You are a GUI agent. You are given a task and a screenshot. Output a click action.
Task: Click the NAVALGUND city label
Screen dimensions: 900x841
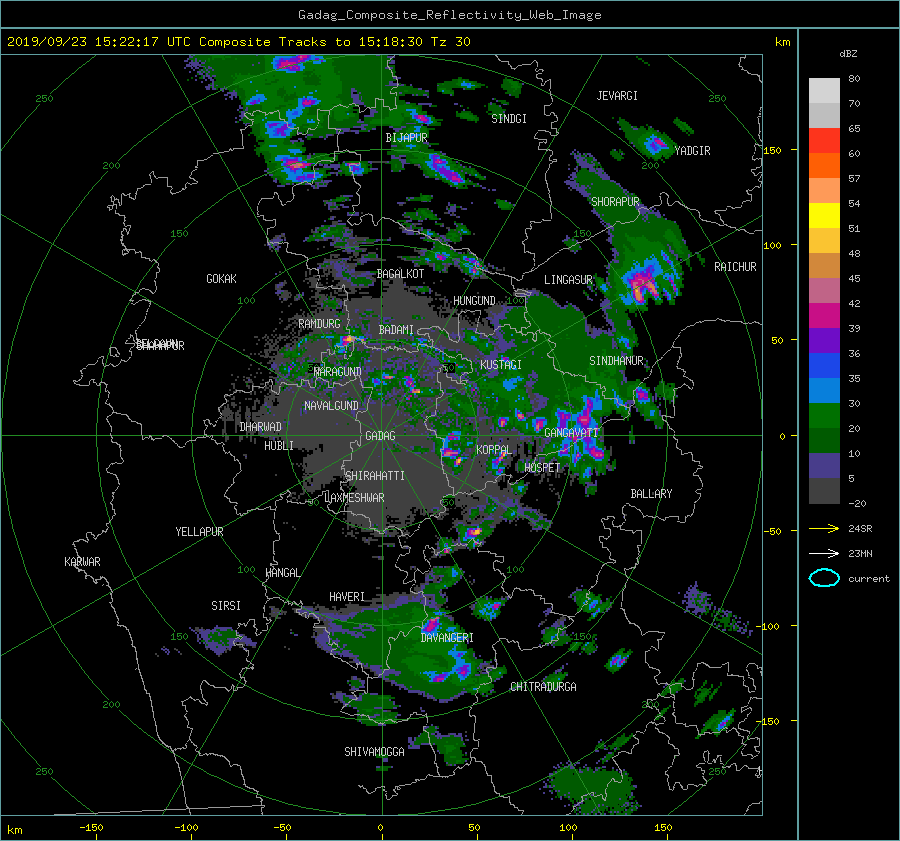pyautogui.click(x=331, y=406)
